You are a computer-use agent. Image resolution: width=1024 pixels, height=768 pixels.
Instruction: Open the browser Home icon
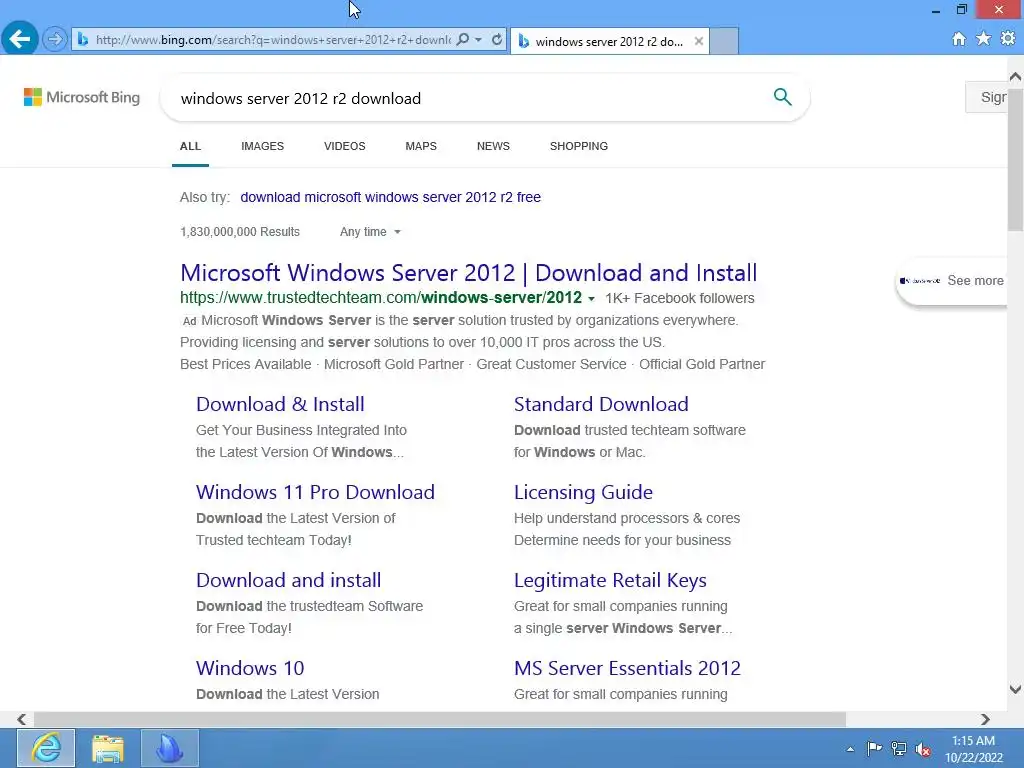(x=959, y=39)
